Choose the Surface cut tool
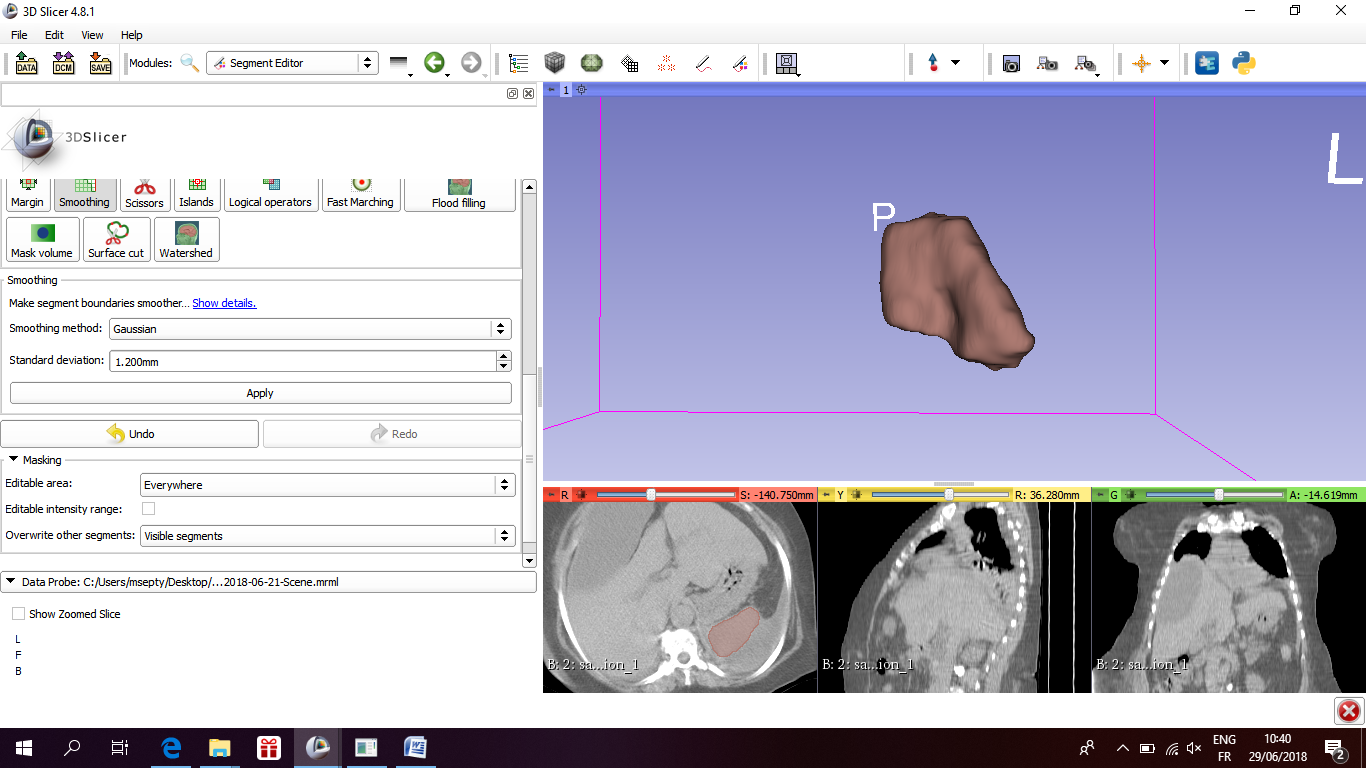 (x=116, y=240)
